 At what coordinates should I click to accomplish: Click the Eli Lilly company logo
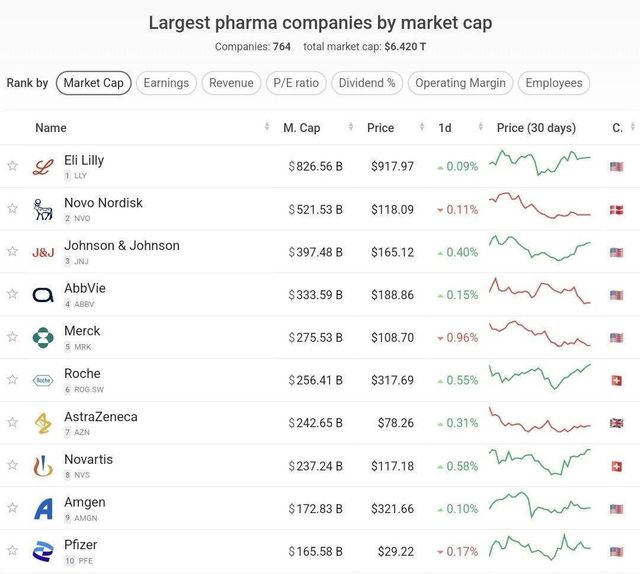[42, 167]
